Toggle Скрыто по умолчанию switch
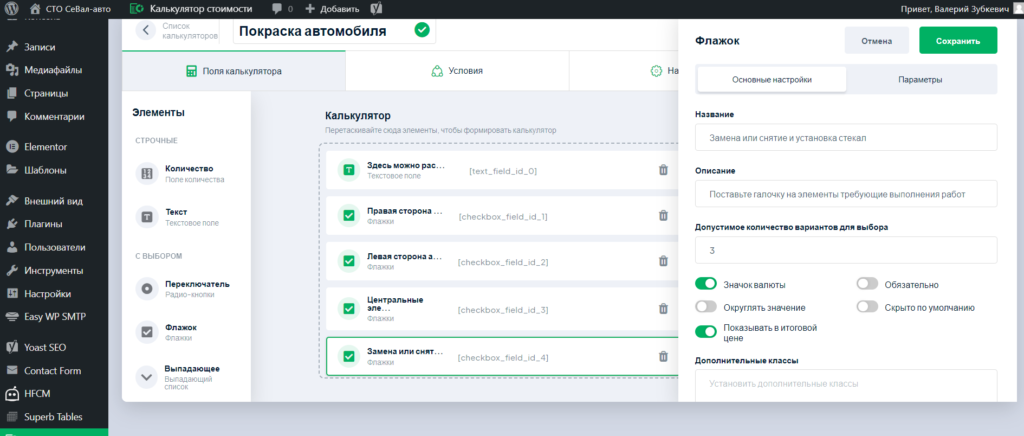This screenshot has width=1024, height=436. [867, 307]
